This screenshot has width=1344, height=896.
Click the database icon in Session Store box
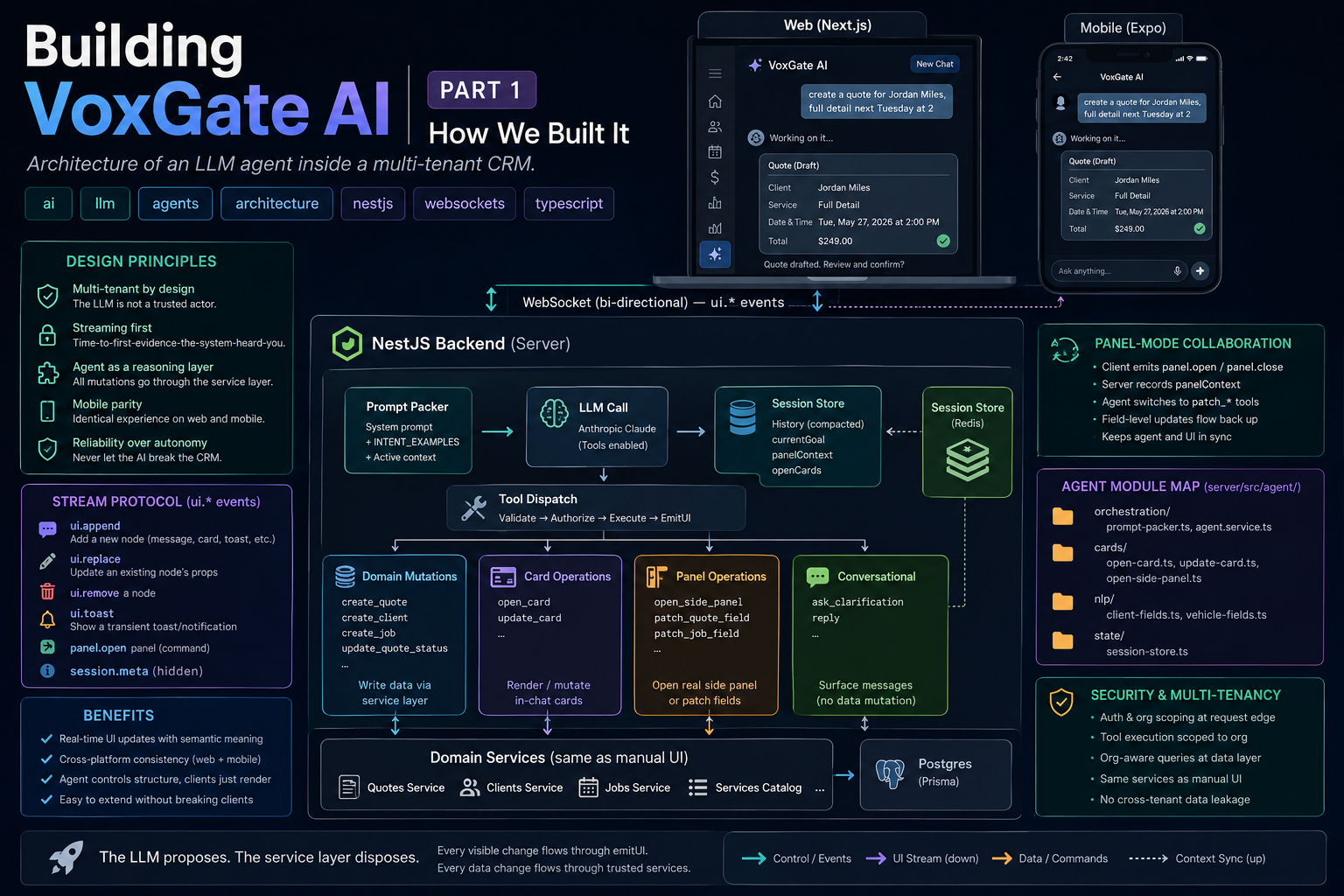pyautogui.click(x=743, y=417)
